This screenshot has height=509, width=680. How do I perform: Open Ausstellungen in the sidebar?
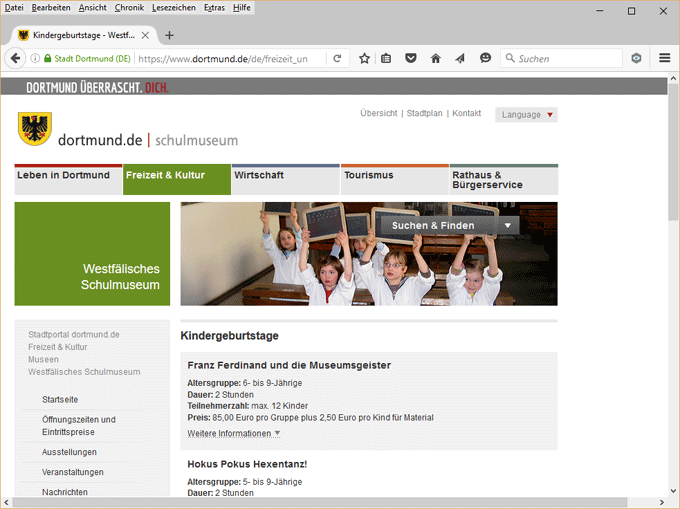[69, 452]
